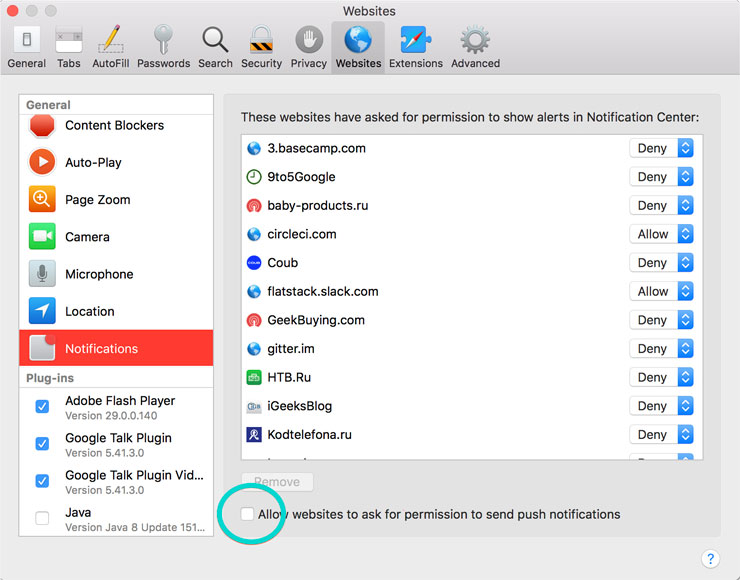Toggle the Adobe Flash Player plug-in checkbox
This screenshot has height=580, width=740.
42,406
